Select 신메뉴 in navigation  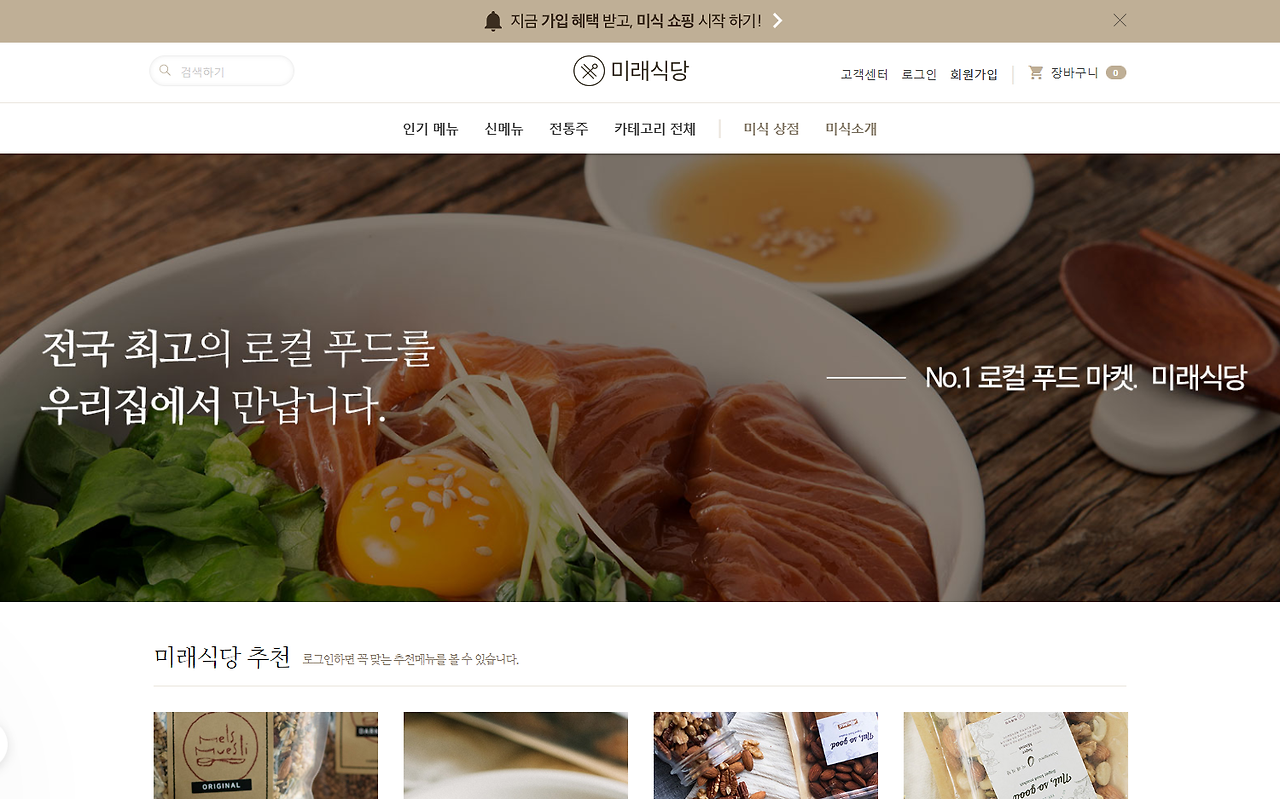(504, 129)
